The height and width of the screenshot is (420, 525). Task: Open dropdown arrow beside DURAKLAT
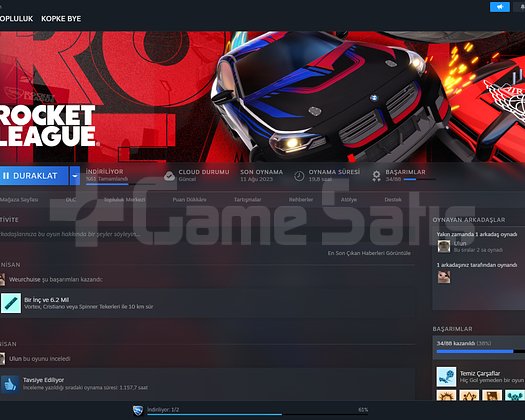pyautogui.click(x=75, y=176)
